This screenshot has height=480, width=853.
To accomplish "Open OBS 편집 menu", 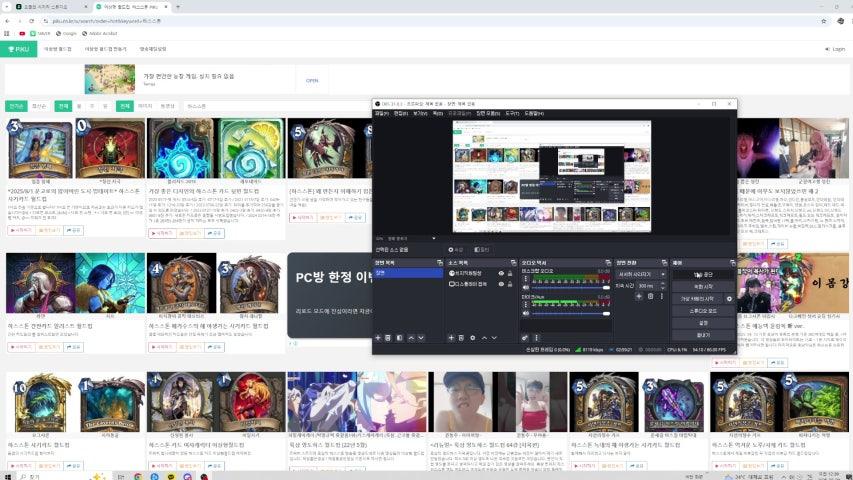I will pyautogui.click(x=400, y=113).
